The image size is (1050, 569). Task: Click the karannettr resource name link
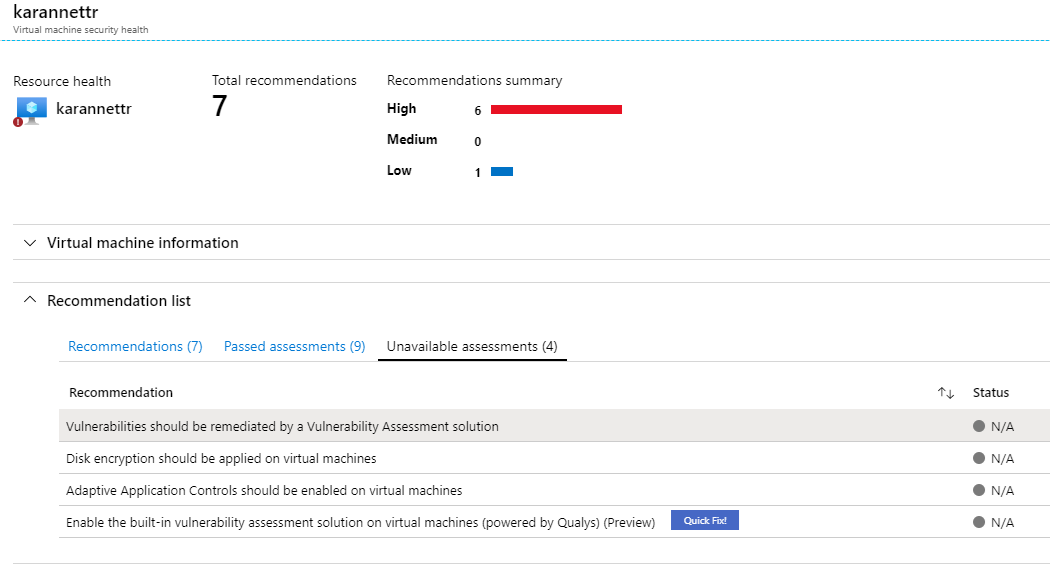pyautogui.click(x=94, y=109)
